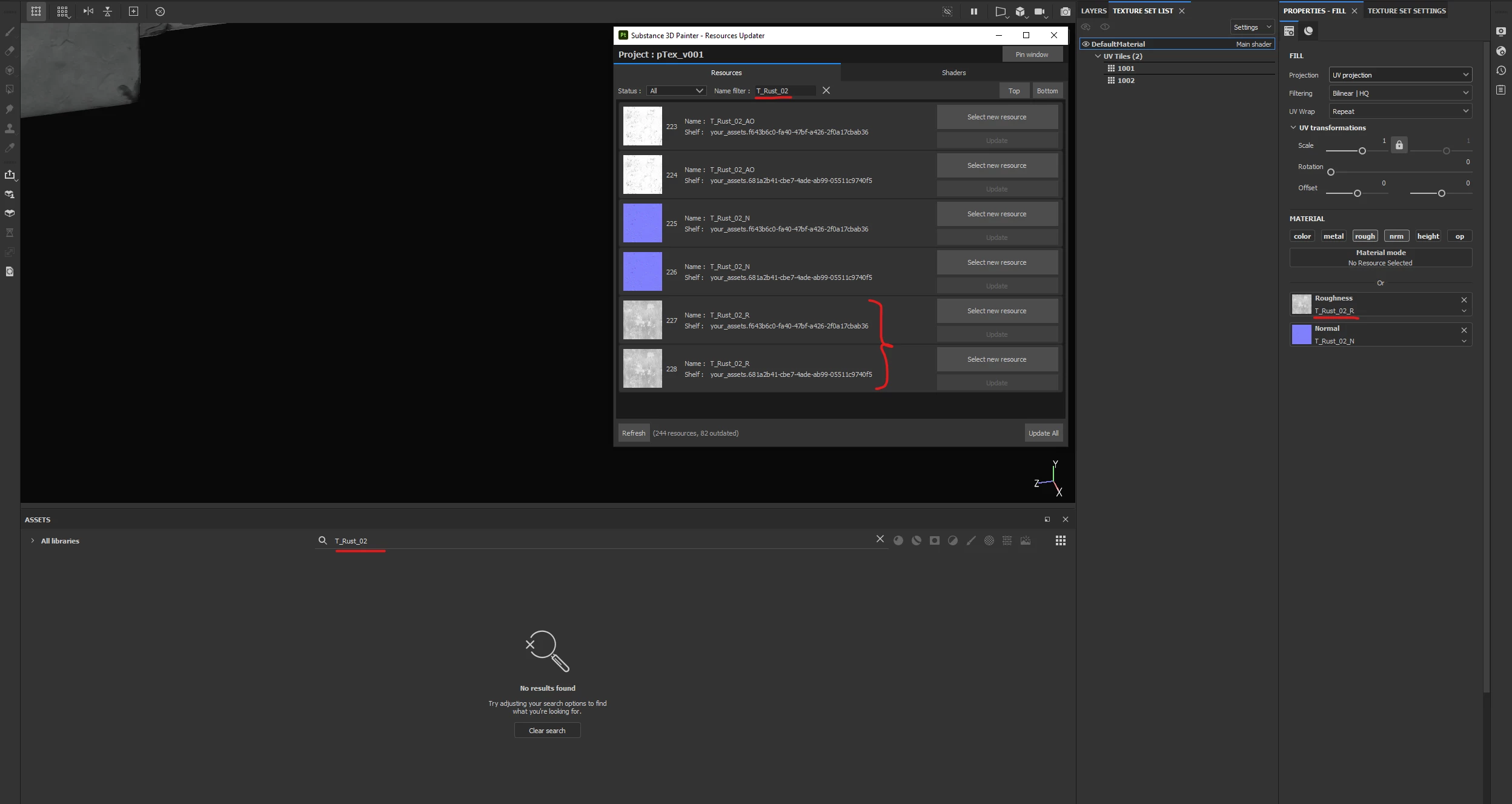The height and width of the screenshot is (804, 1512).
Task: Filter assets by materials sphere icon
Action: 898,540
